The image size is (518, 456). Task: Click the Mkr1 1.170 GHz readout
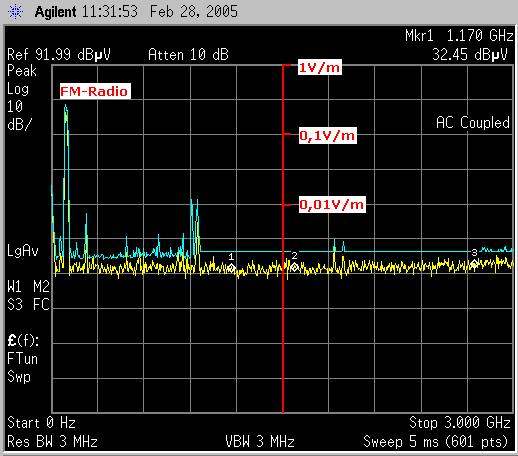[x=459, y=36]
